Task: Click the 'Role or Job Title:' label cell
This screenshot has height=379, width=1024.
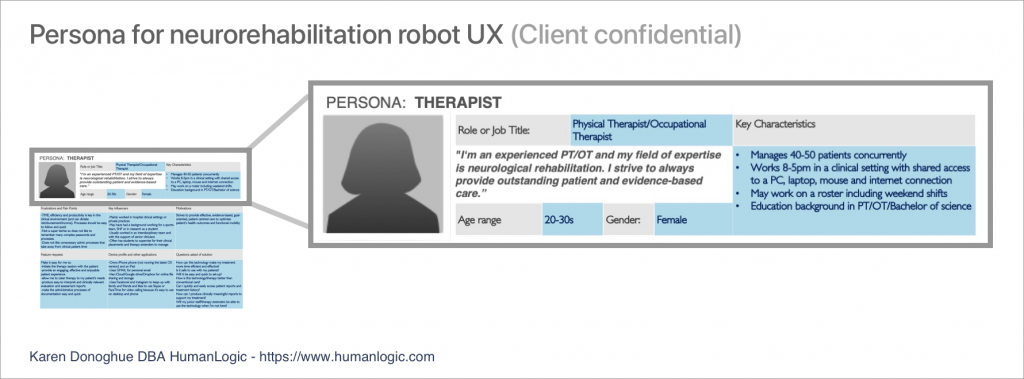Action: click(x=512, y=129)
